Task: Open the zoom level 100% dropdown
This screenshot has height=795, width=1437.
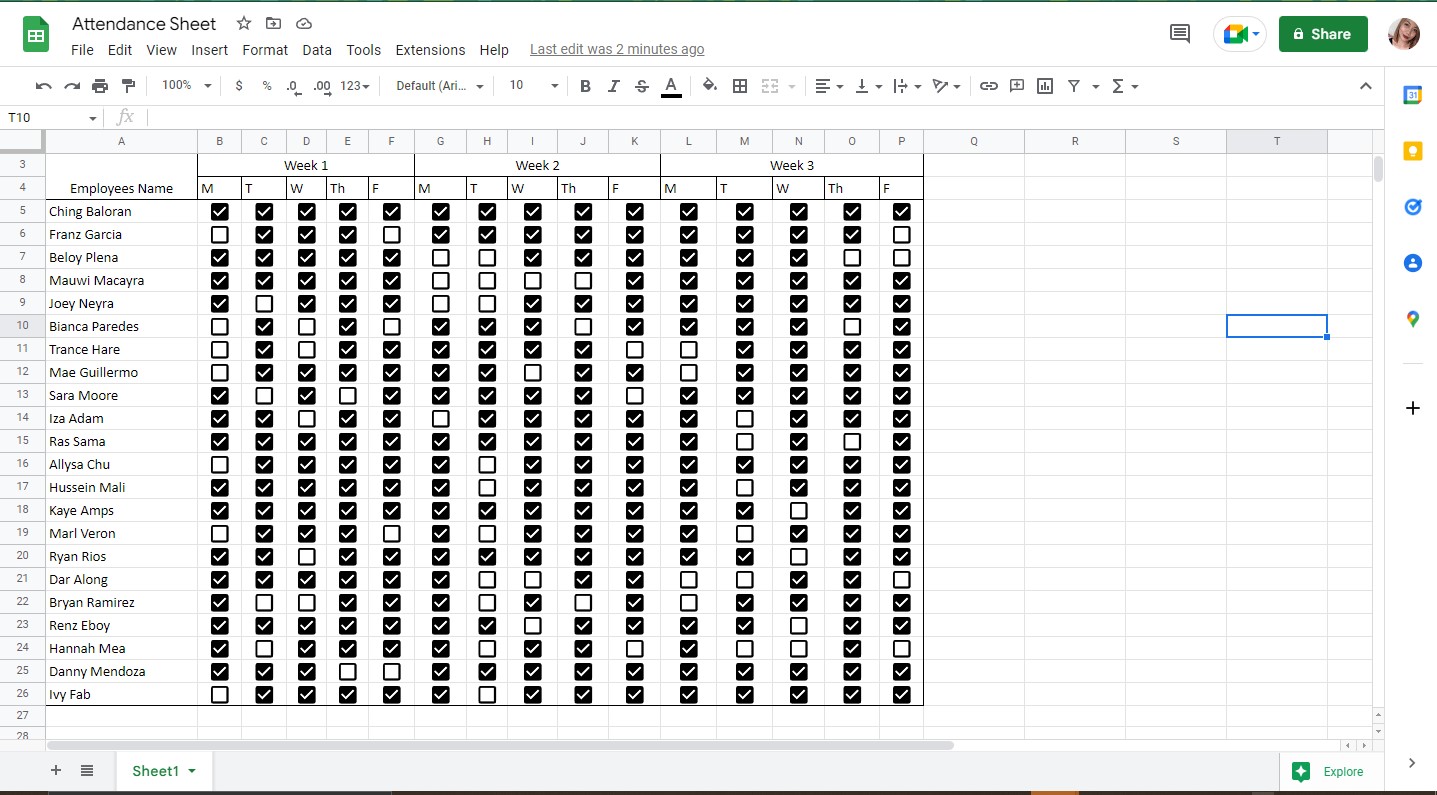Action: [187, 86]
